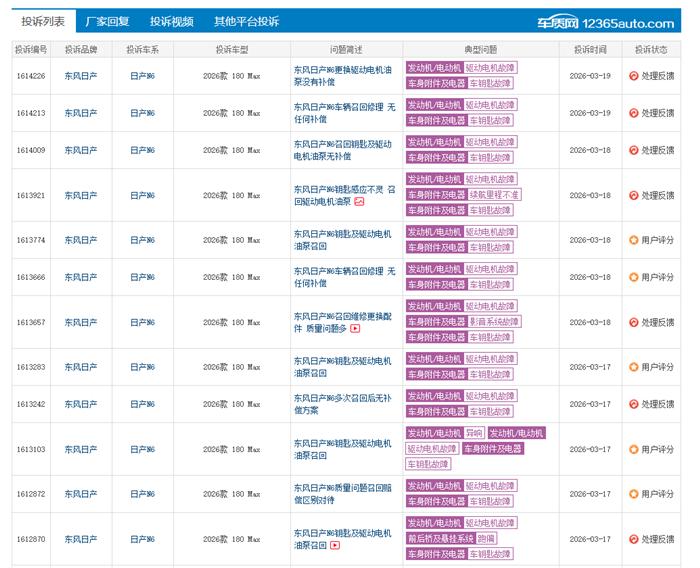Select the 投诉列表 tab
700x568 pixels.
[x=43, y=21]
